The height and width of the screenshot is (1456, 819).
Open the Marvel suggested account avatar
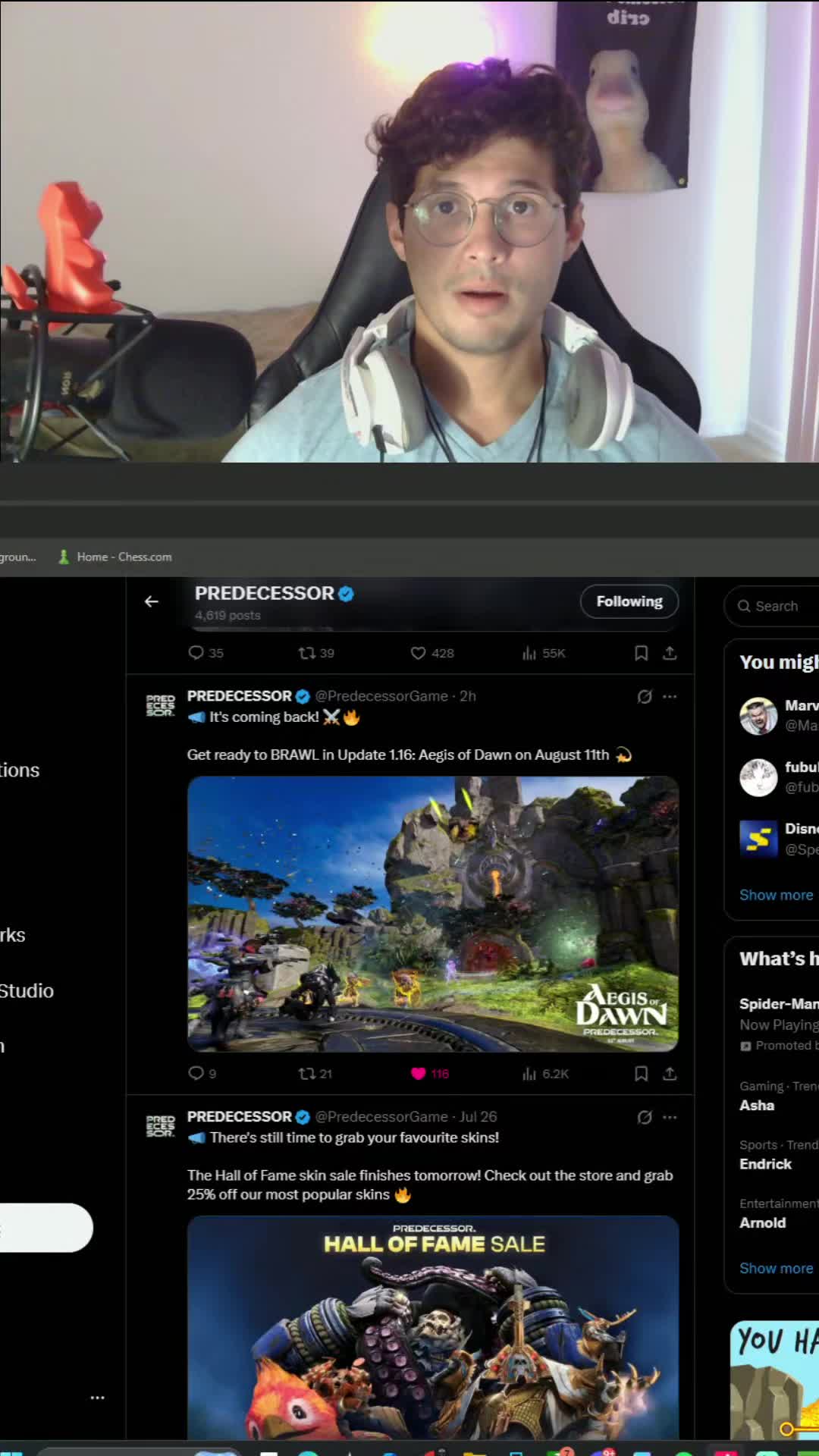pyautogui.click(x=758, y=716)
